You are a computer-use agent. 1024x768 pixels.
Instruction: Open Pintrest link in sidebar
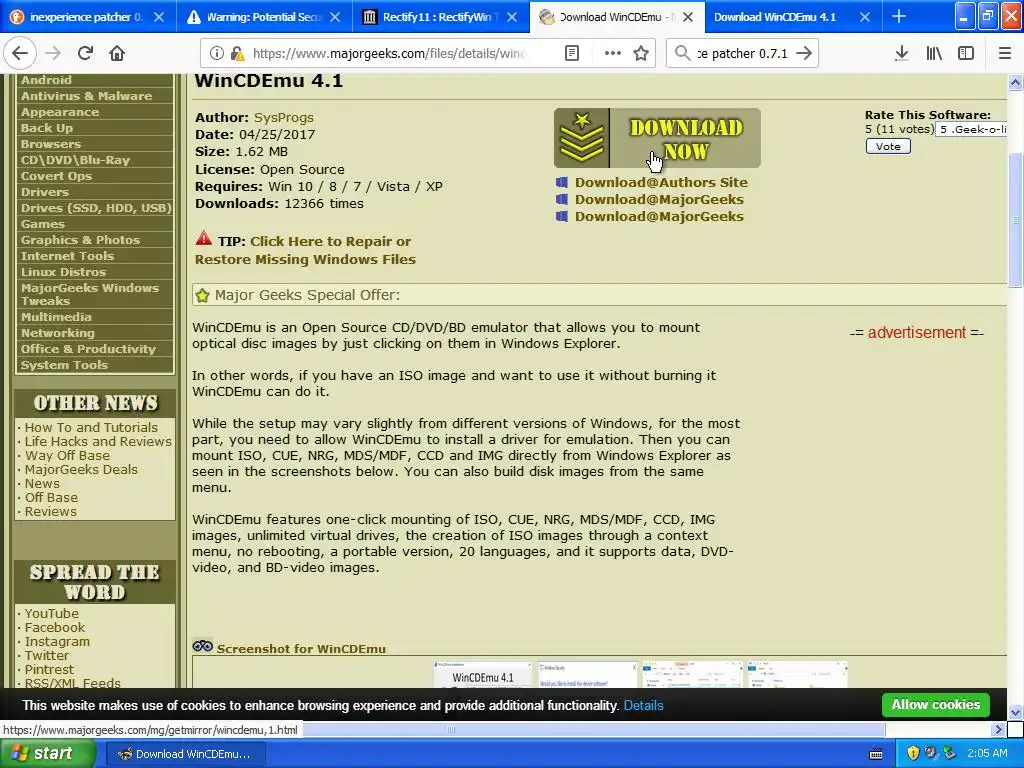click(x=49, y=669)
